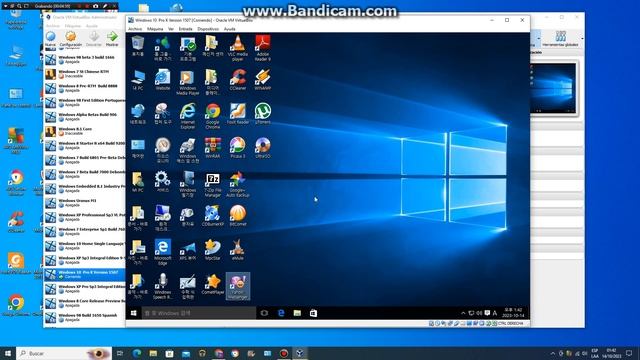The image size is (640, 360).
Task: Select Windows Alpha Betas Build 506 VM
Action: click(84, 117)
